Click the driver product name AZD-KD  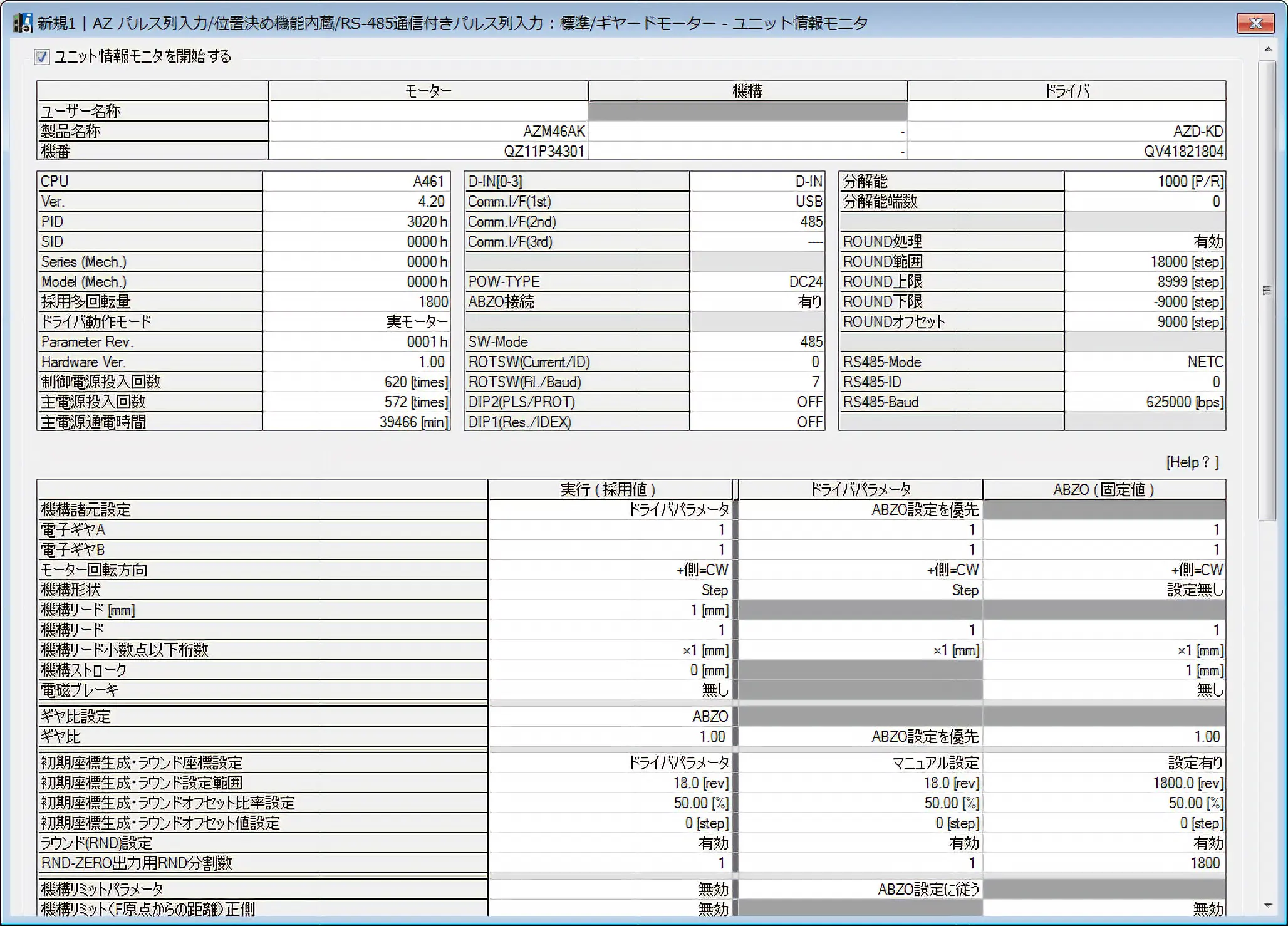click(x=1198, y=131)
